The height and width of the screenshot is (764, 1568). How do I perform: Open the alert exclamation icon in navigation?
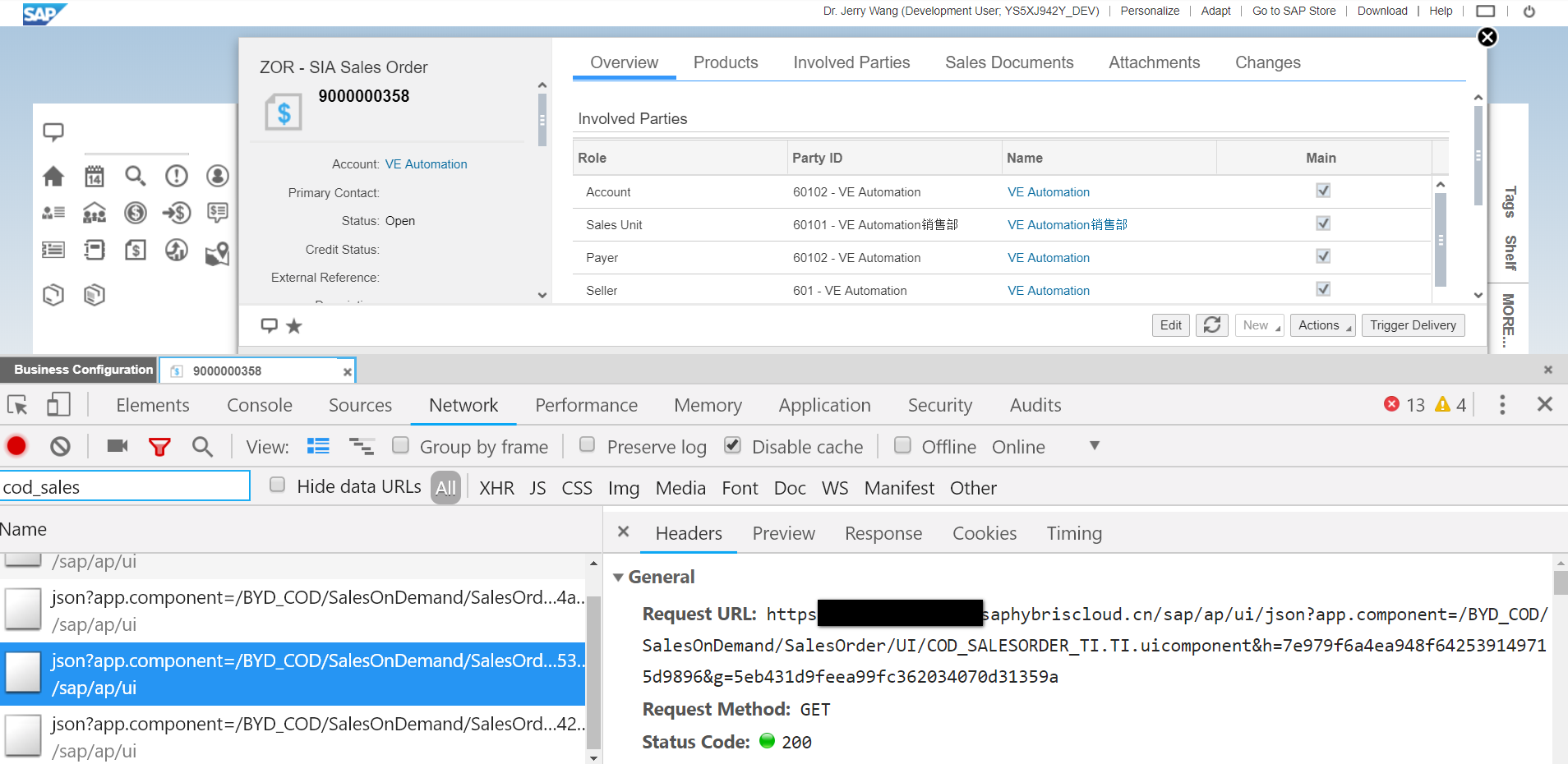pos(177,176)
